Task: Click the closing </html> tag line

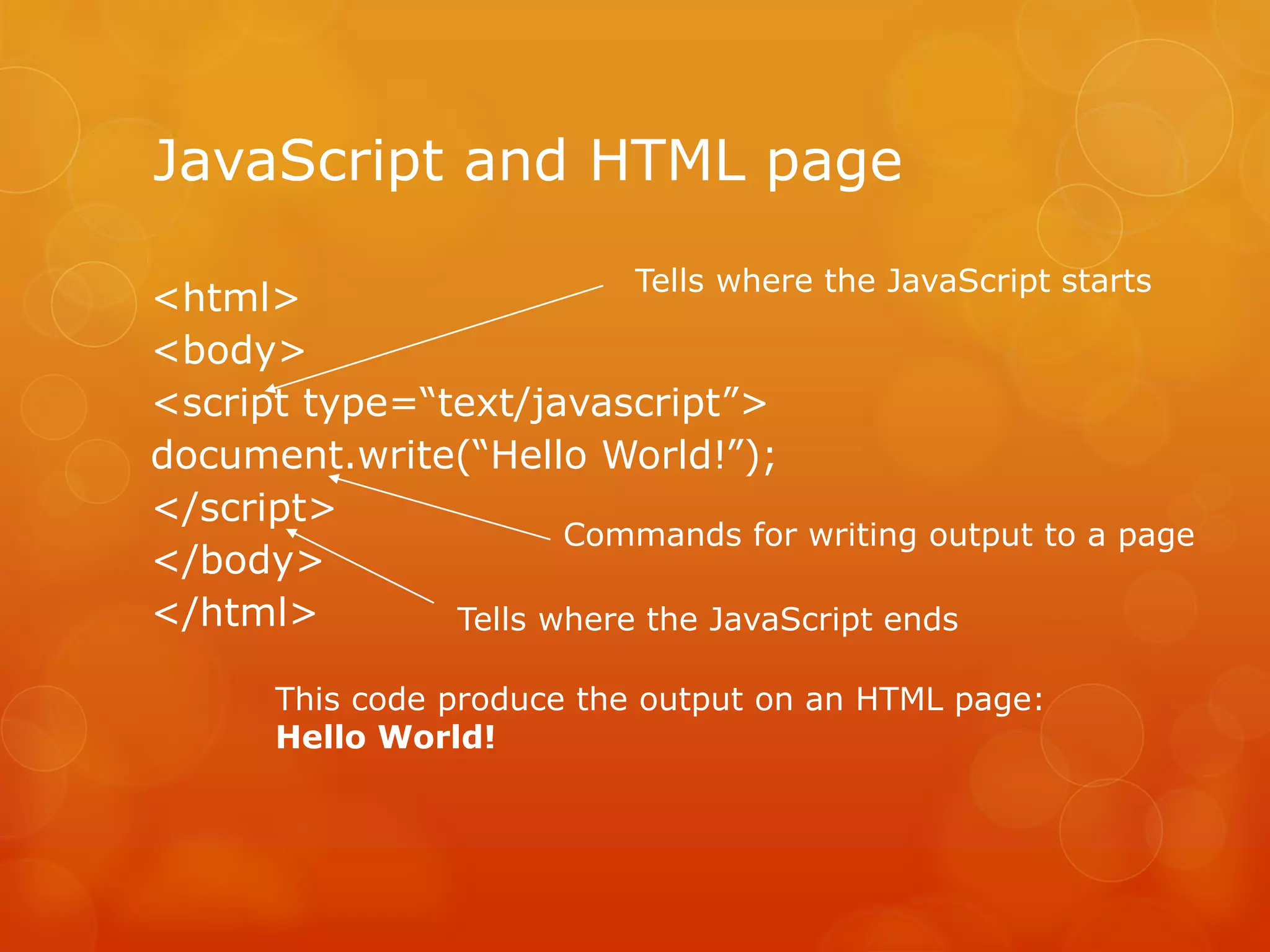Action: pos(235,613)
